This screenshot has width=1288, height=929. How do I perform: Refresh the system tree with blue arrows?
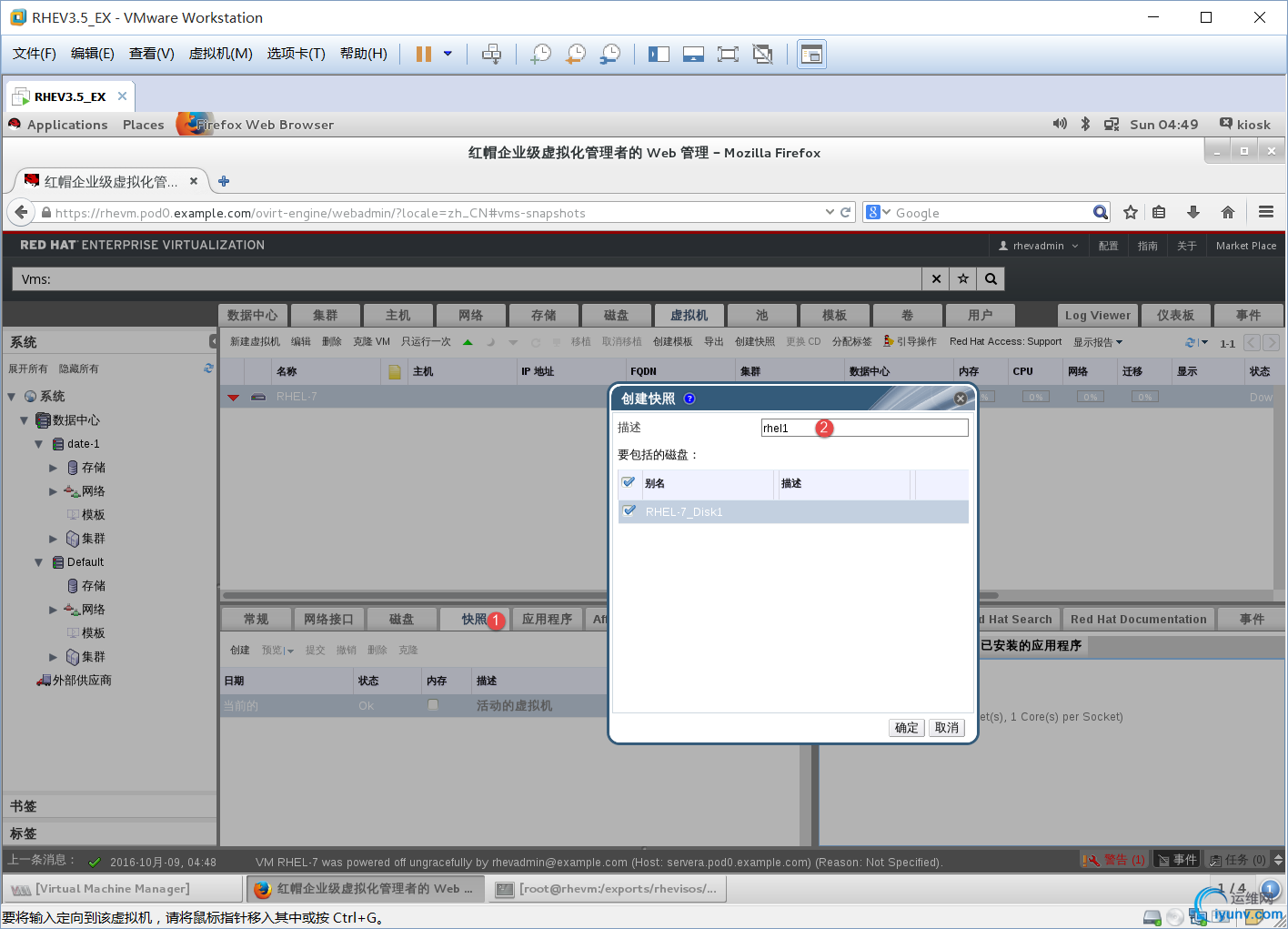208,369
